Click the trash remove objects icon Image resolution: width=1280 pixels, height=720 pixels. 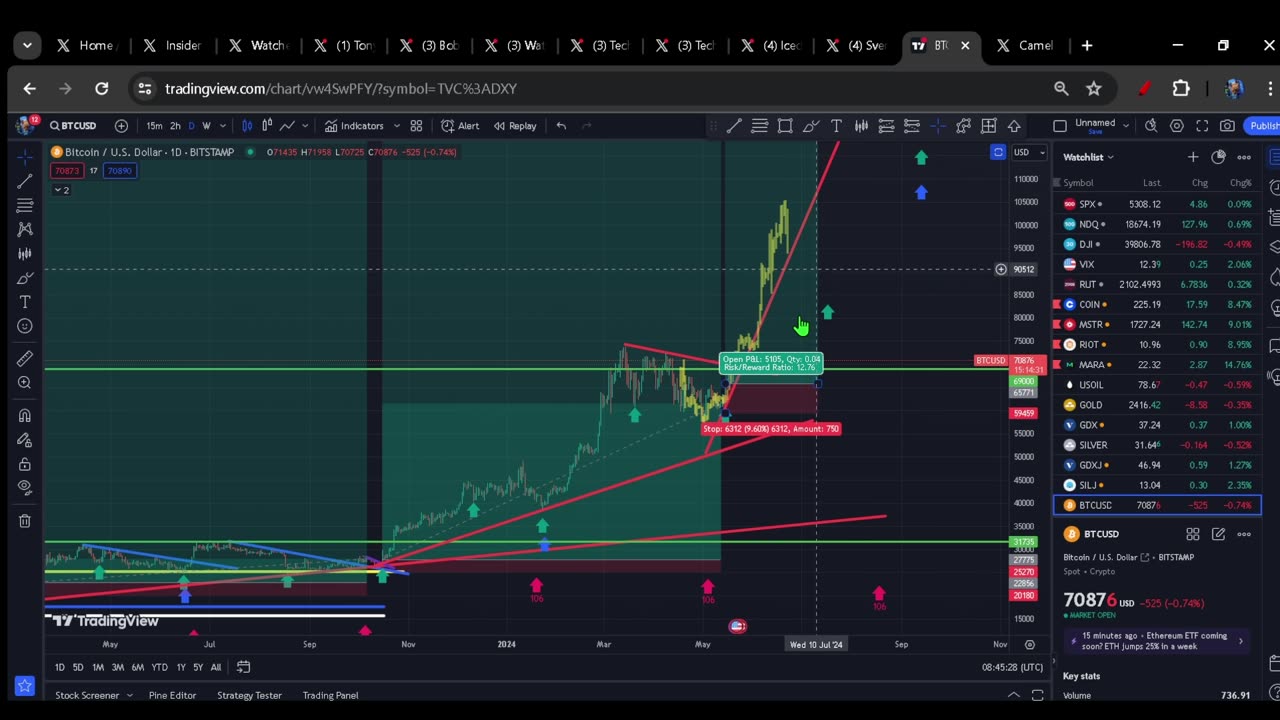(25, 520)
